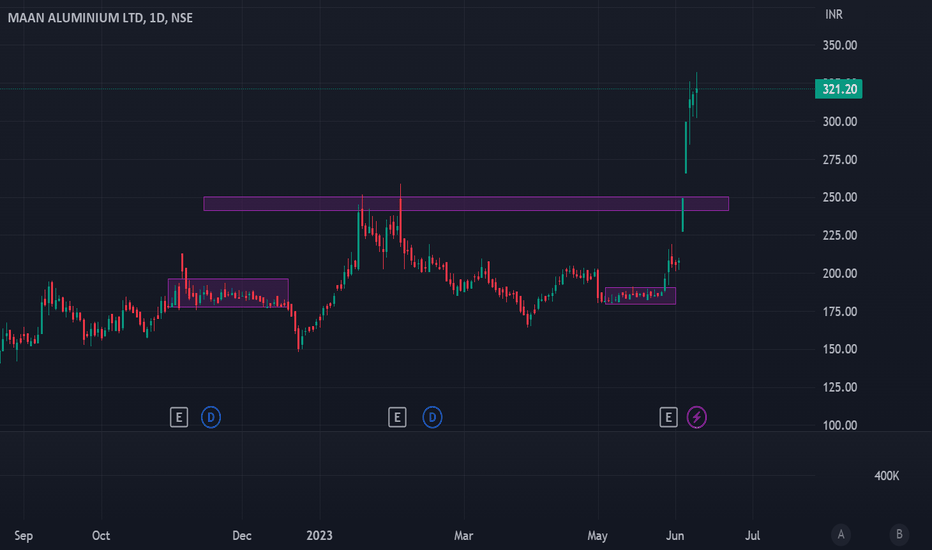Click the earnings E marker near June
Image resolution: width=932 pixels, height=550 pixels.
[x=668, y=417]
